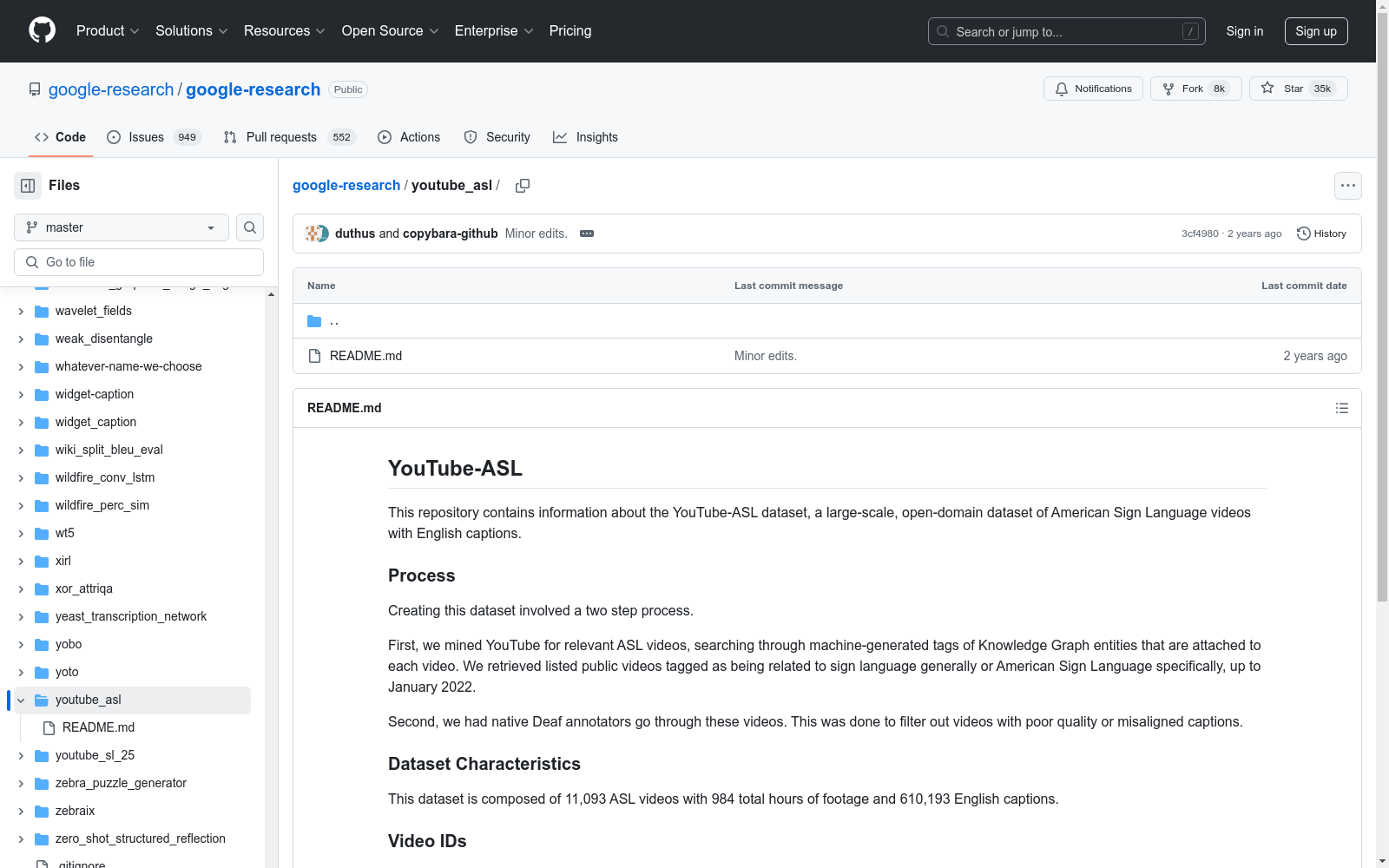Star the google-research repository

point(1298,89)
